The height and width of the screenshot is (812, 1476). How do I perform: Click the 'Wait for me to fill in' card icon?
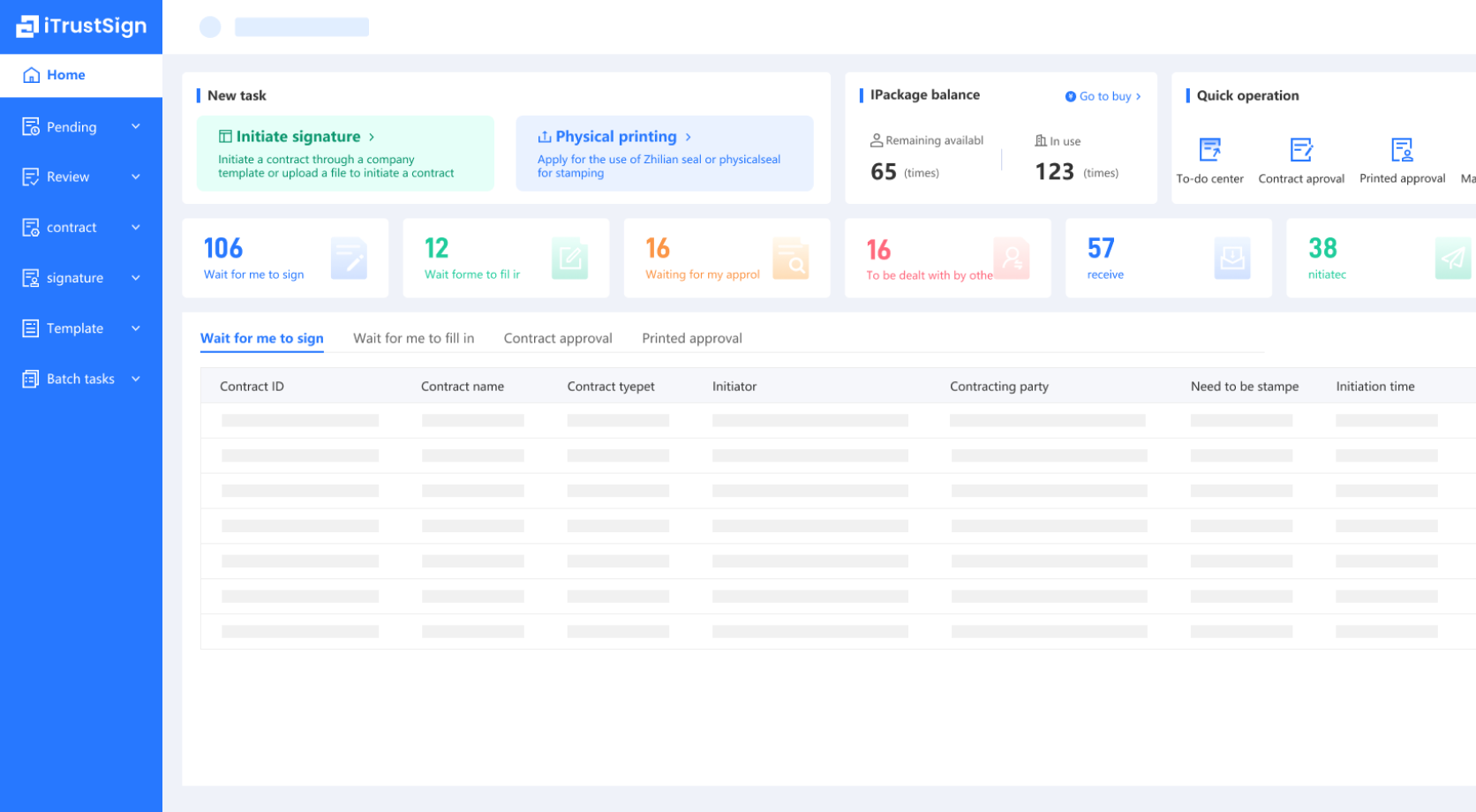coord(569,258)
